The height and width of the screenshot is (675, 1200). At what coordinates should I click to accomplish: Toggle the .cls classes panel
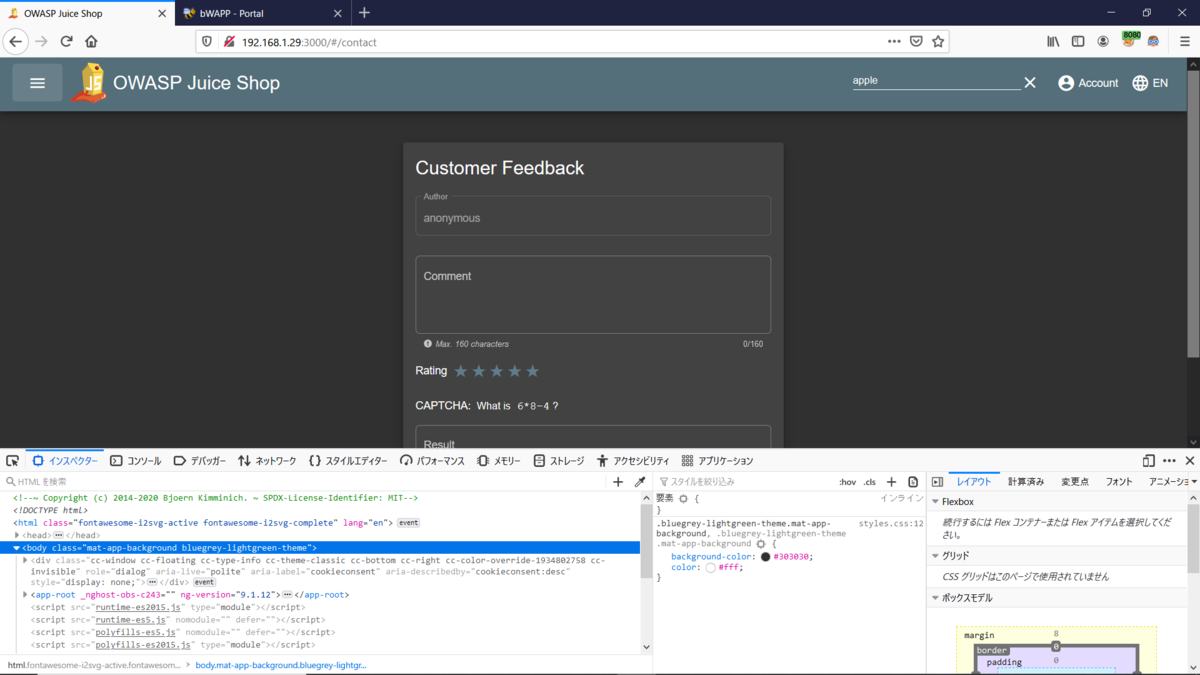870,482
